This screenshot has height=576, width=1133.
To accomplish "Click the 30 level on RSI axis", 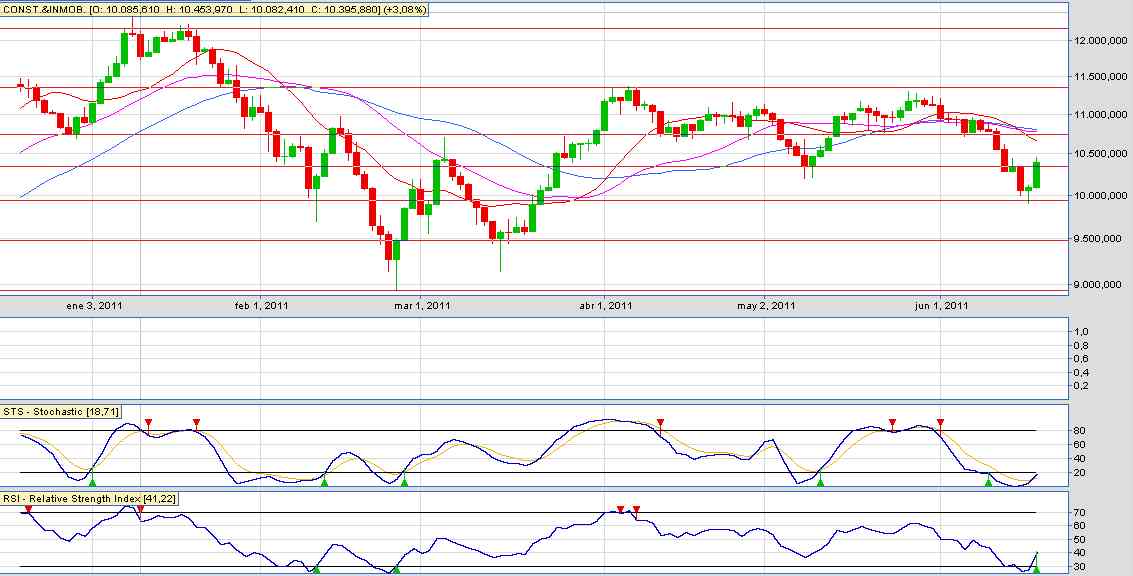I will (1078, 567).
